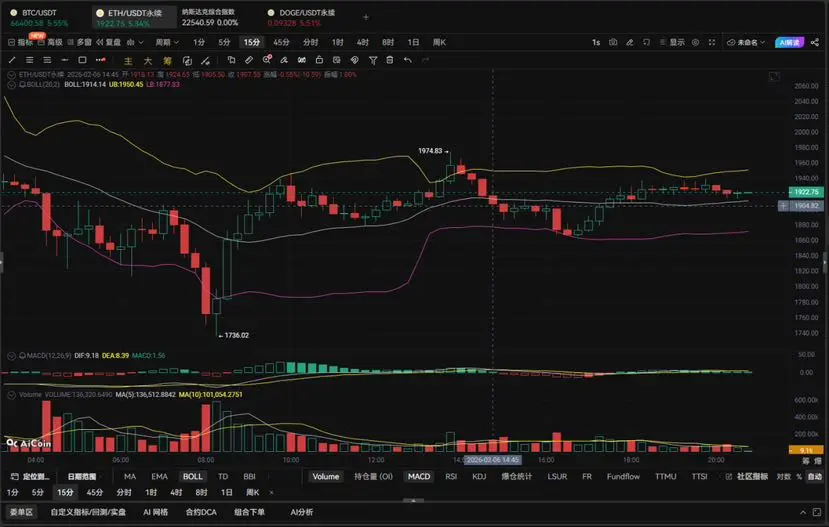This screenshot has width=829, height=527.
Task: Click the chart settings gear icon
Action: [x=695, y=42]
